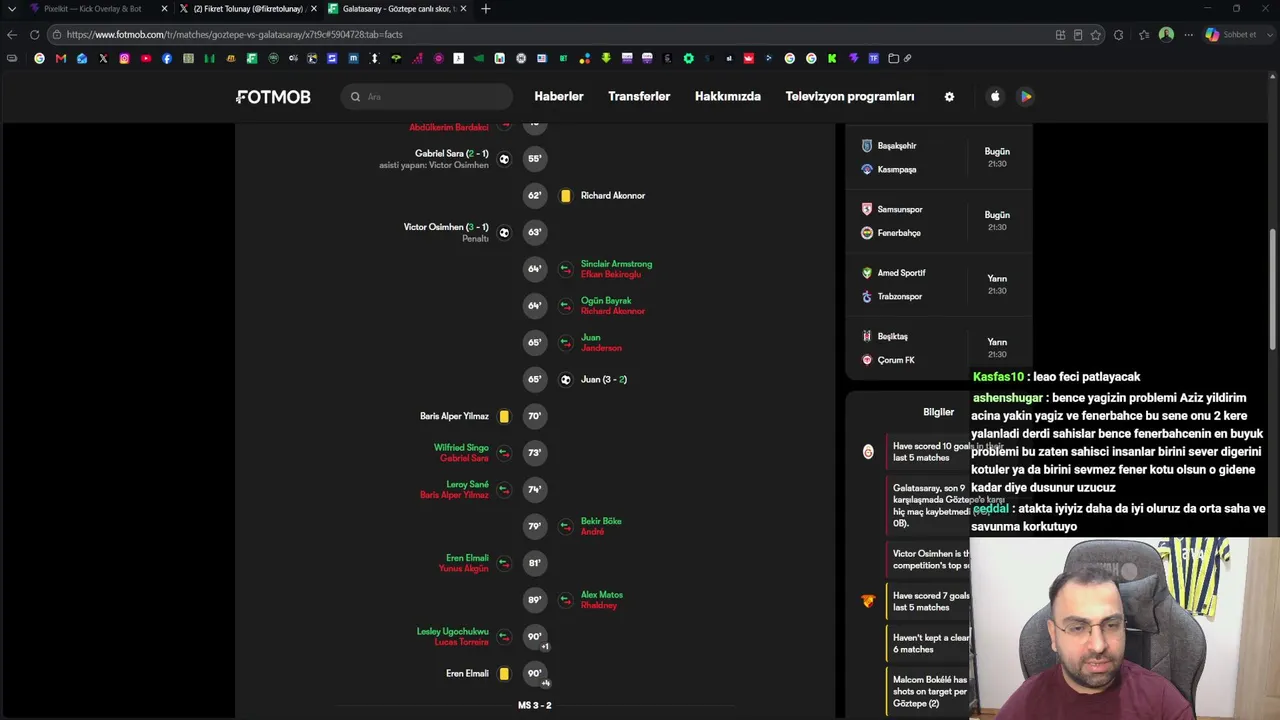The height and width of the screenshot is (720, 1280).
Task: Click the 'MS 3 - 2' full-time text
Action: pos(535,705)
